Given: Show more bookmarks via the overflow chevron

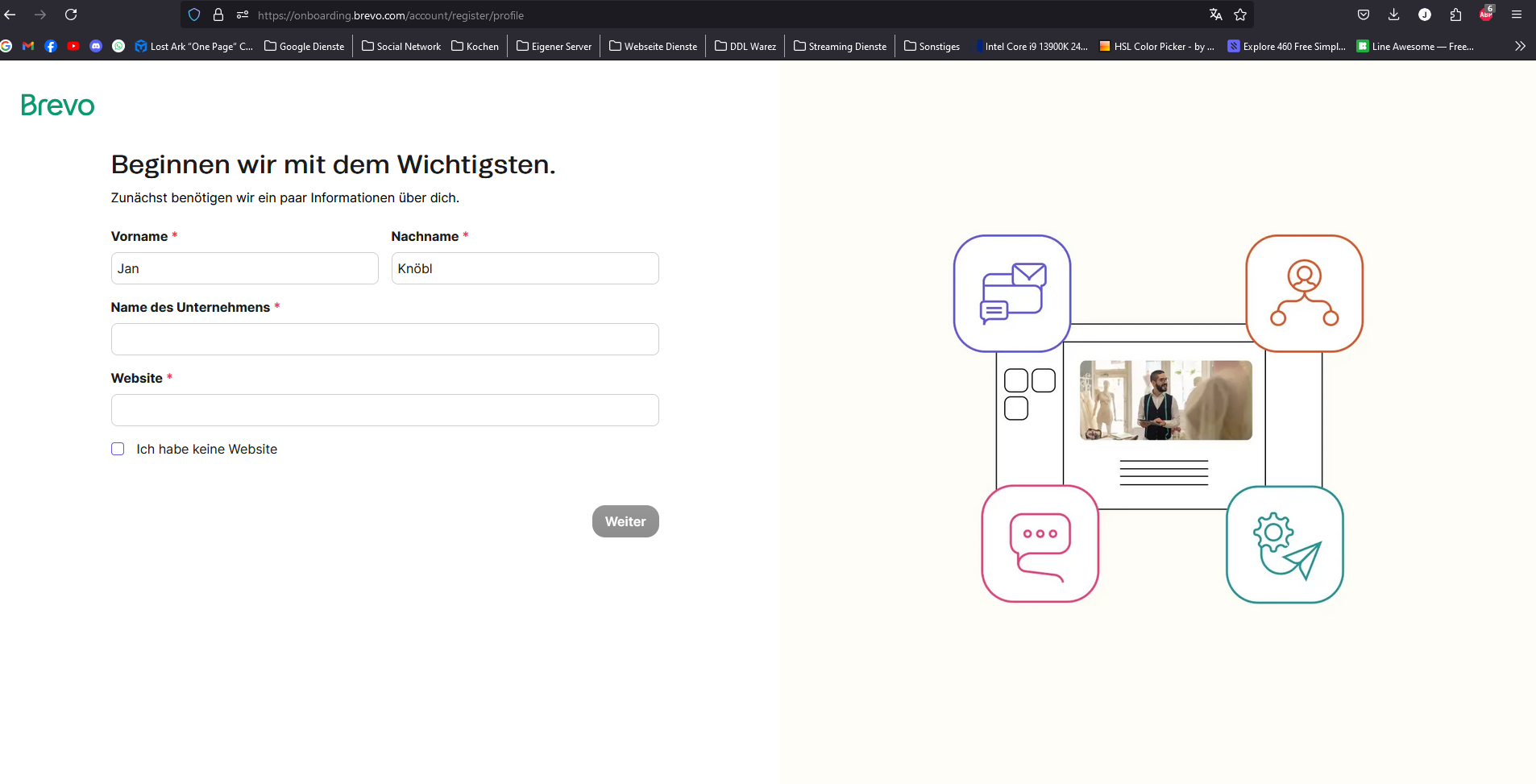Looking at the screenshot, I should point(1520,46).
